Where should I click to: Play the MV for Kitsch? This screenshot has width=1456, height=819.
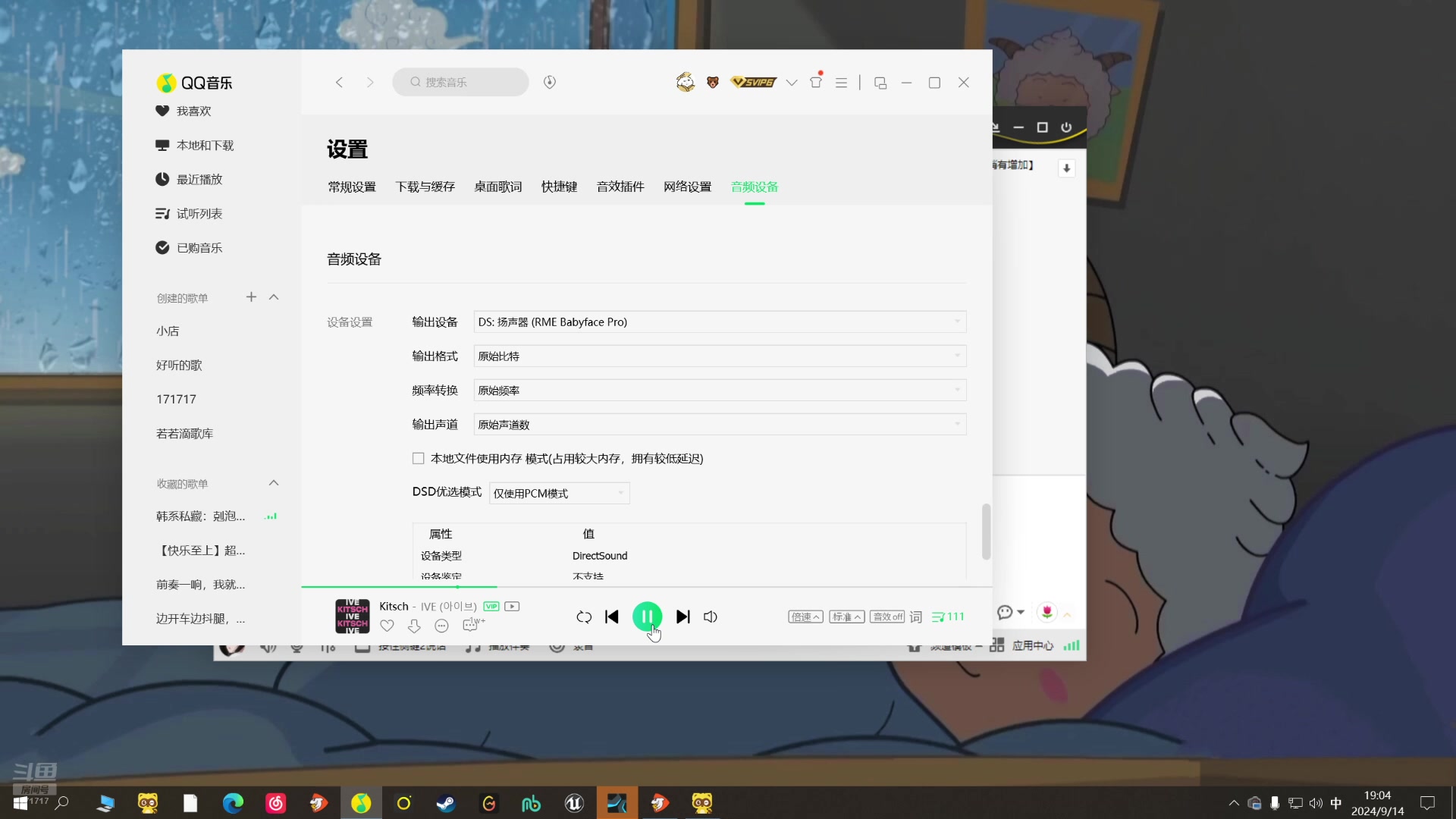512,606
